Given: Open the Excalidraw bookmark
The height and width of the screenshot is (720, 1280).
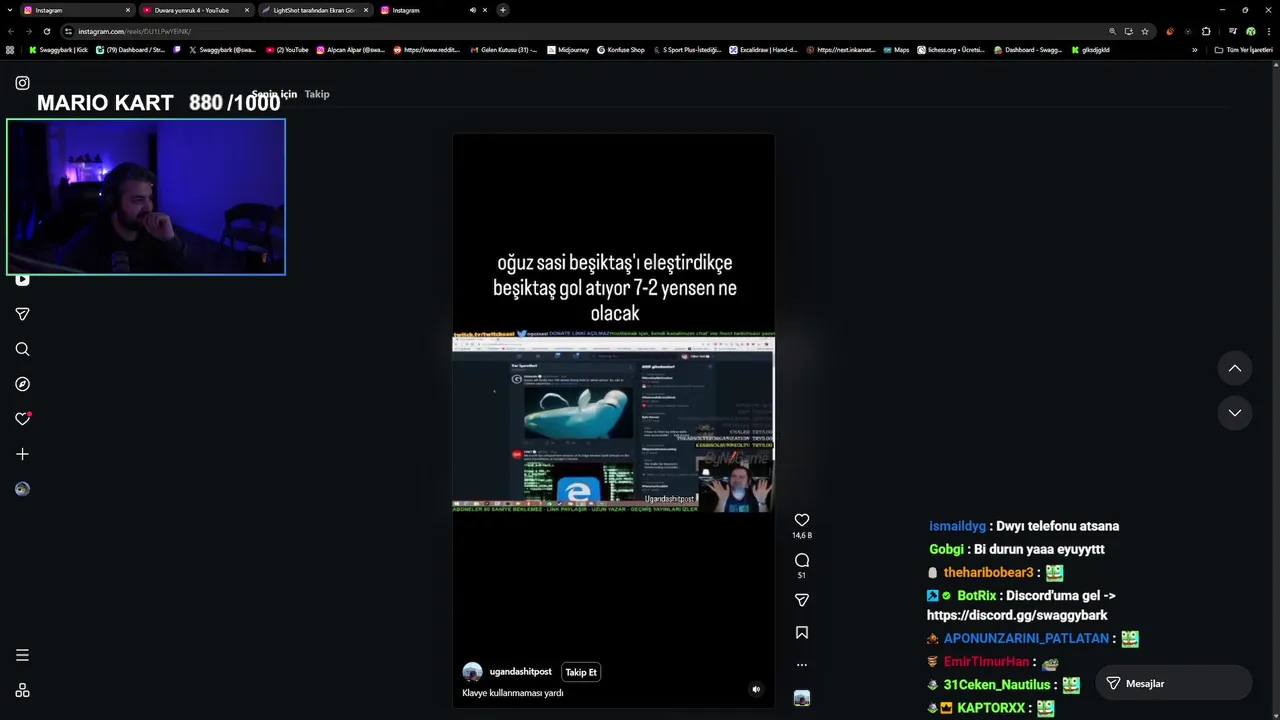Looking at the screenshot, I should 763,50.
